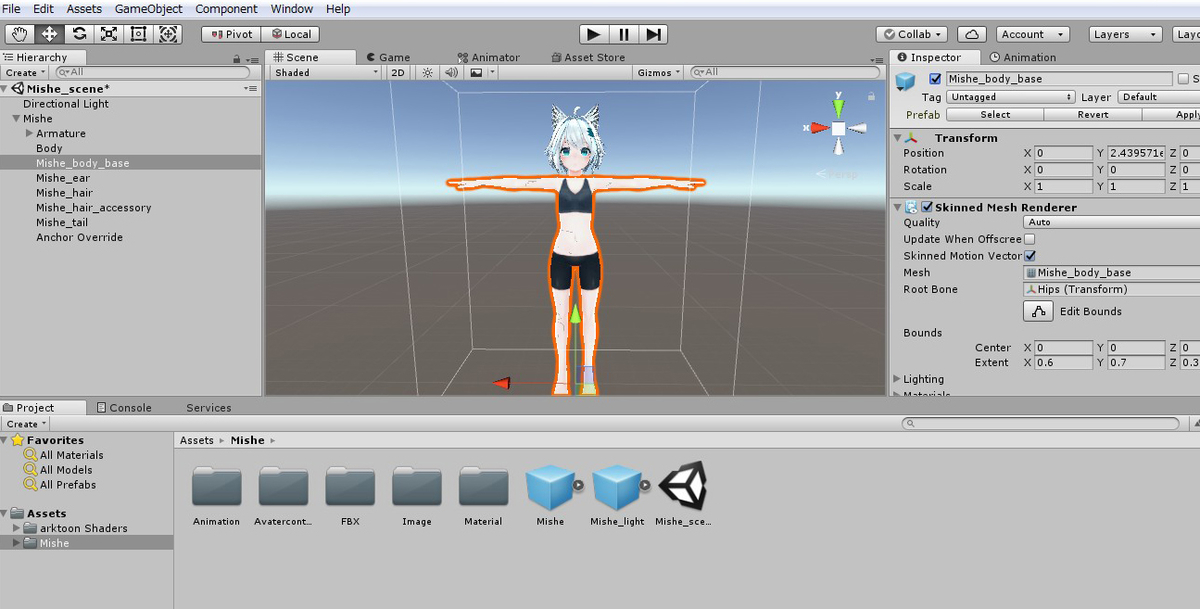Image resolution: width=1200 pixels, height=609 pixels.
Task: Click the Step frame button
Action: [653, 34]
